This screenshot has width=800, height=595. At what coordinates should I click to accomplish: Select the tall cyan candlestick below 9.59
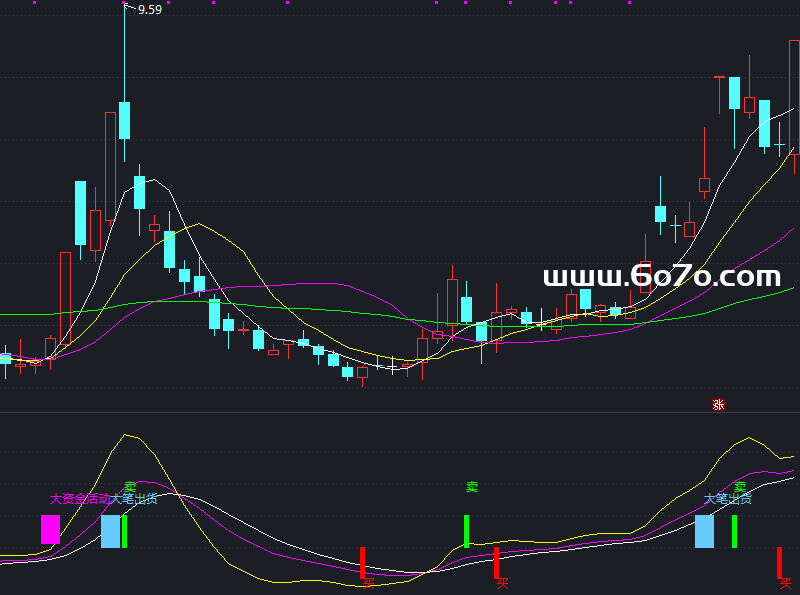click(x=124, y=120)
